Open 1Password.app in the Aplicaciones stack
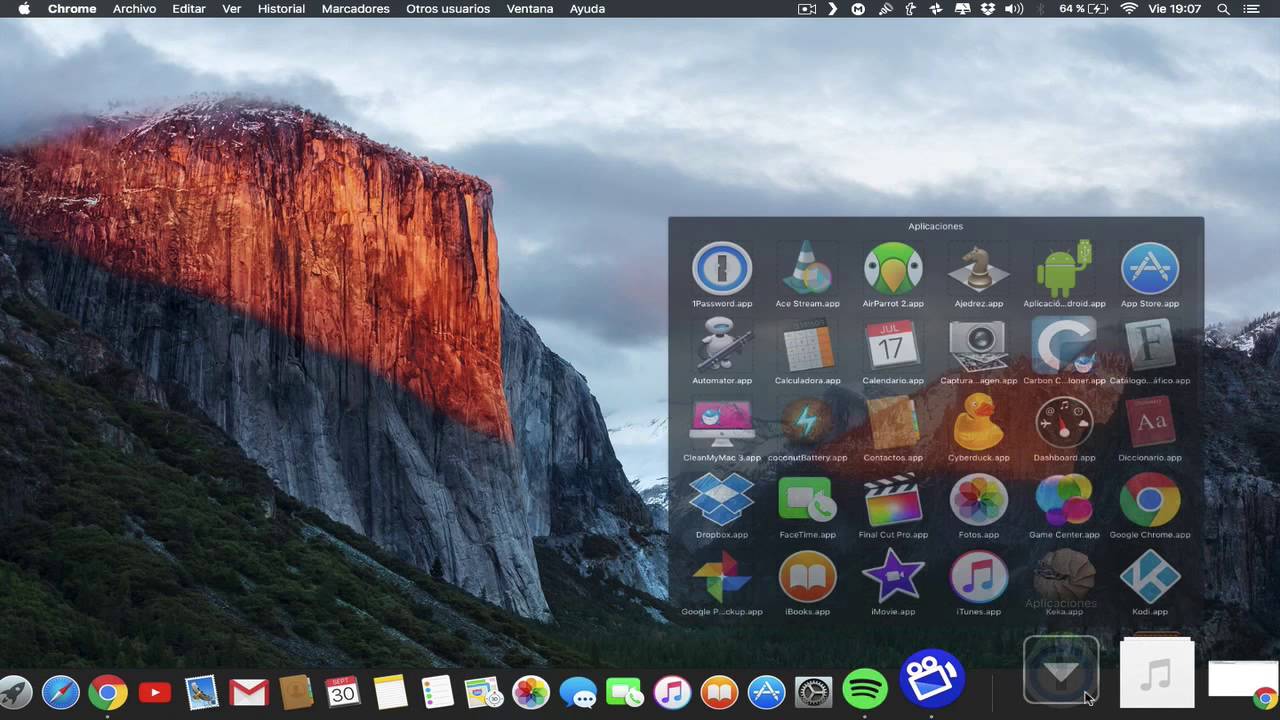 [x=722, y=268]
